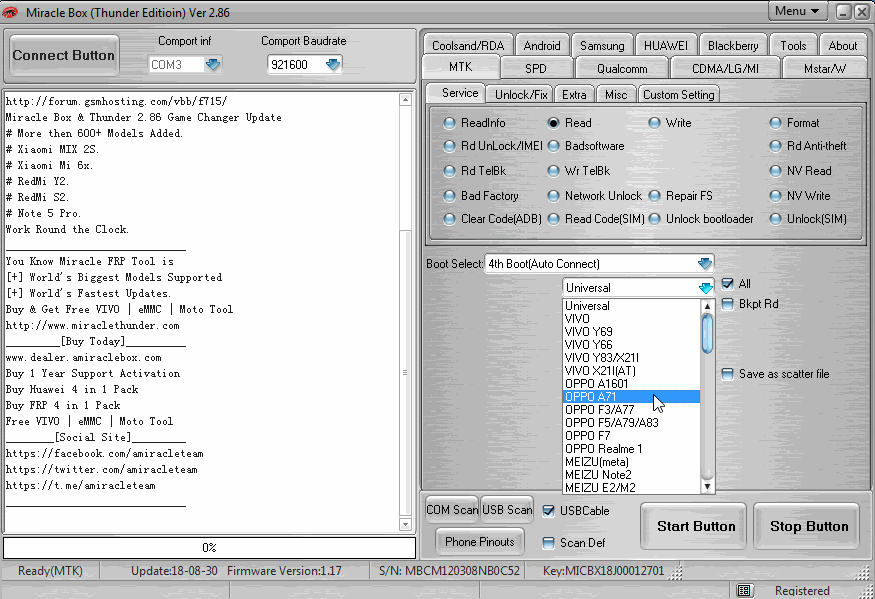Open the HUAWEI tab
This screenshot has height=599, width=875.
[665, 46]
